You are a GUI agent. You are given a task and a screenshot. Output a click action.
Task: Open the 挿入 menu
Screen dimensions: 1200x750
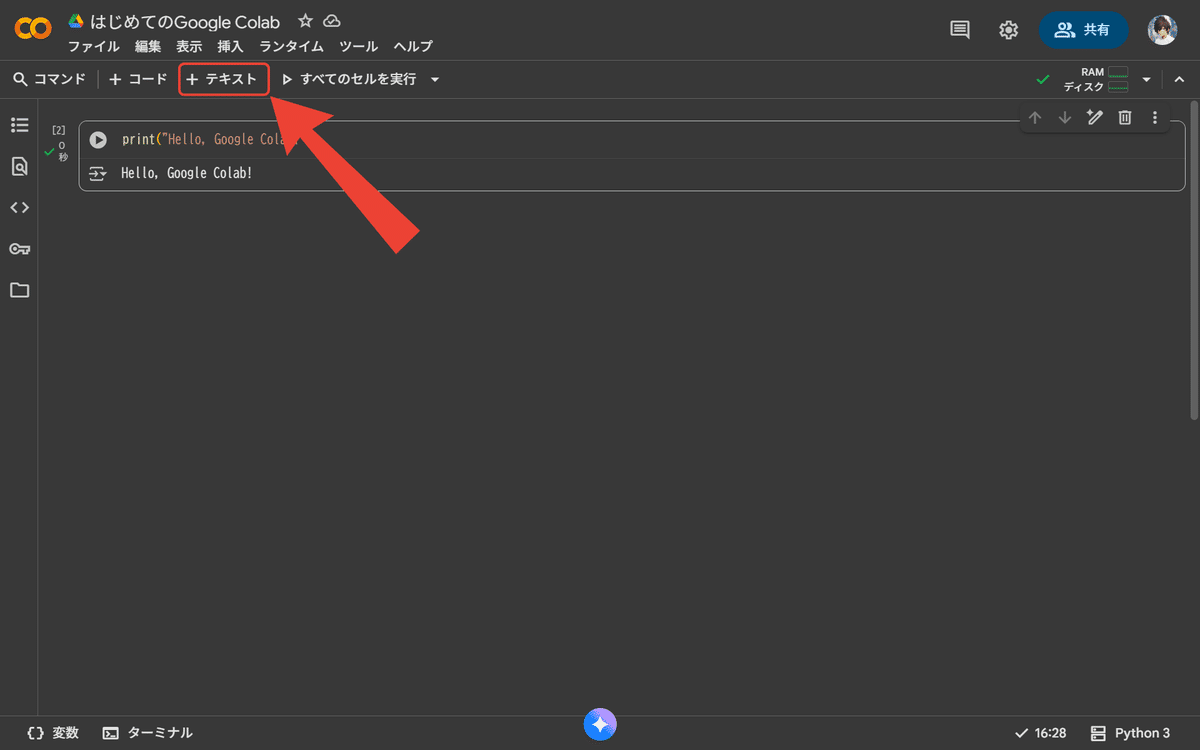[x=231, y=46]
